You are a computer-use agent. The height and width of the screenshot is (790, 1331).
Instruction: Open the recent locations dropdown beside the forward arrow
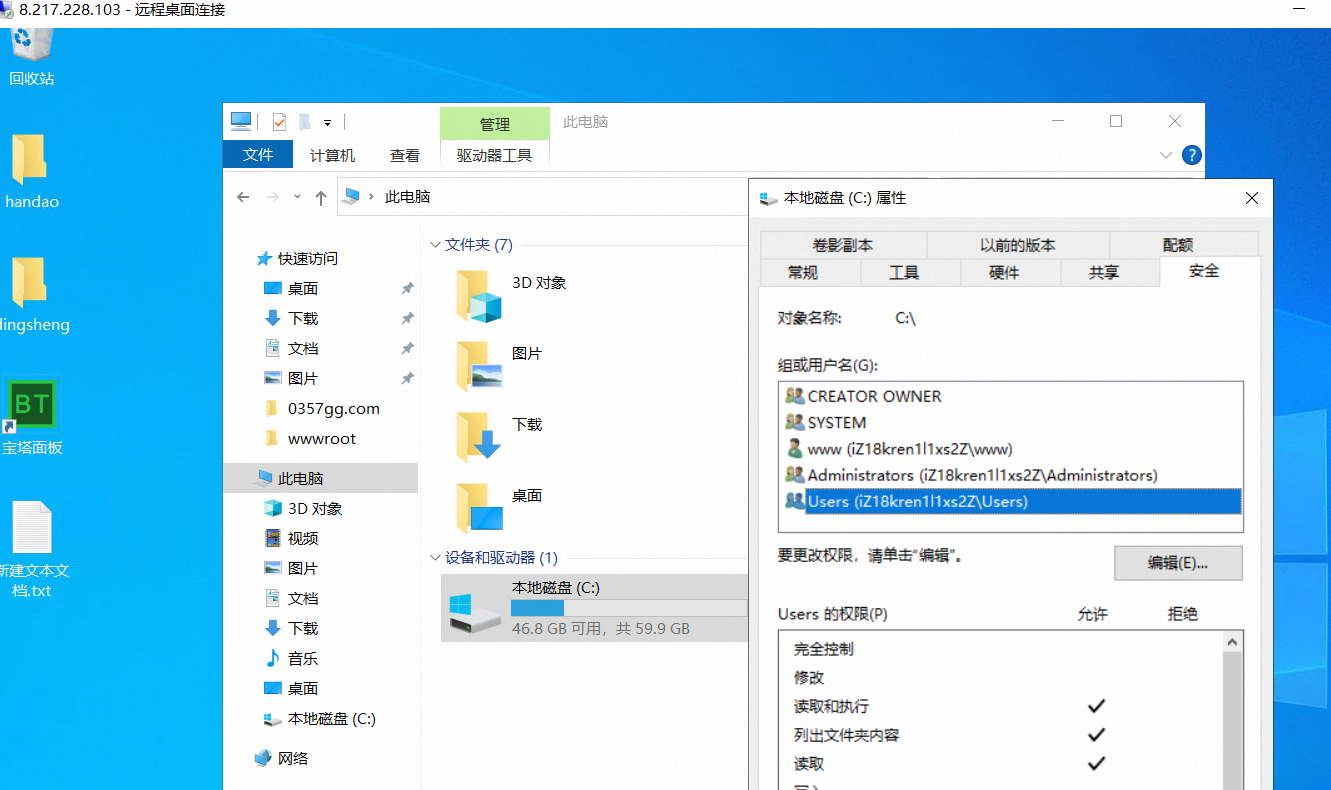(x=297, y=198)
